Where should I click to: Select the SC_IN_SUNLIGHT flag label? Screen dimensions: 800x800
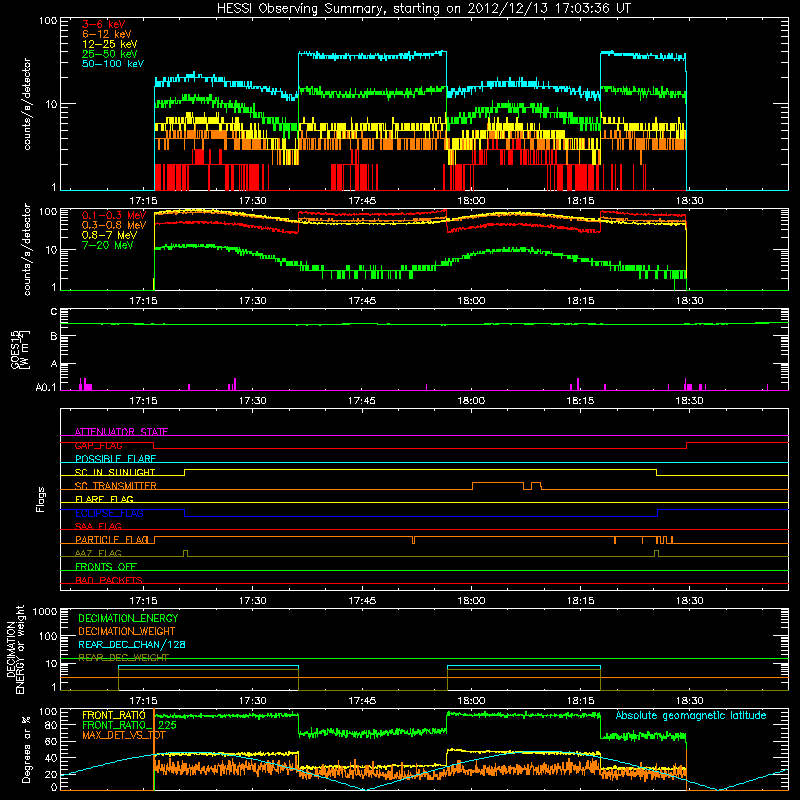[x=115, y=472]
